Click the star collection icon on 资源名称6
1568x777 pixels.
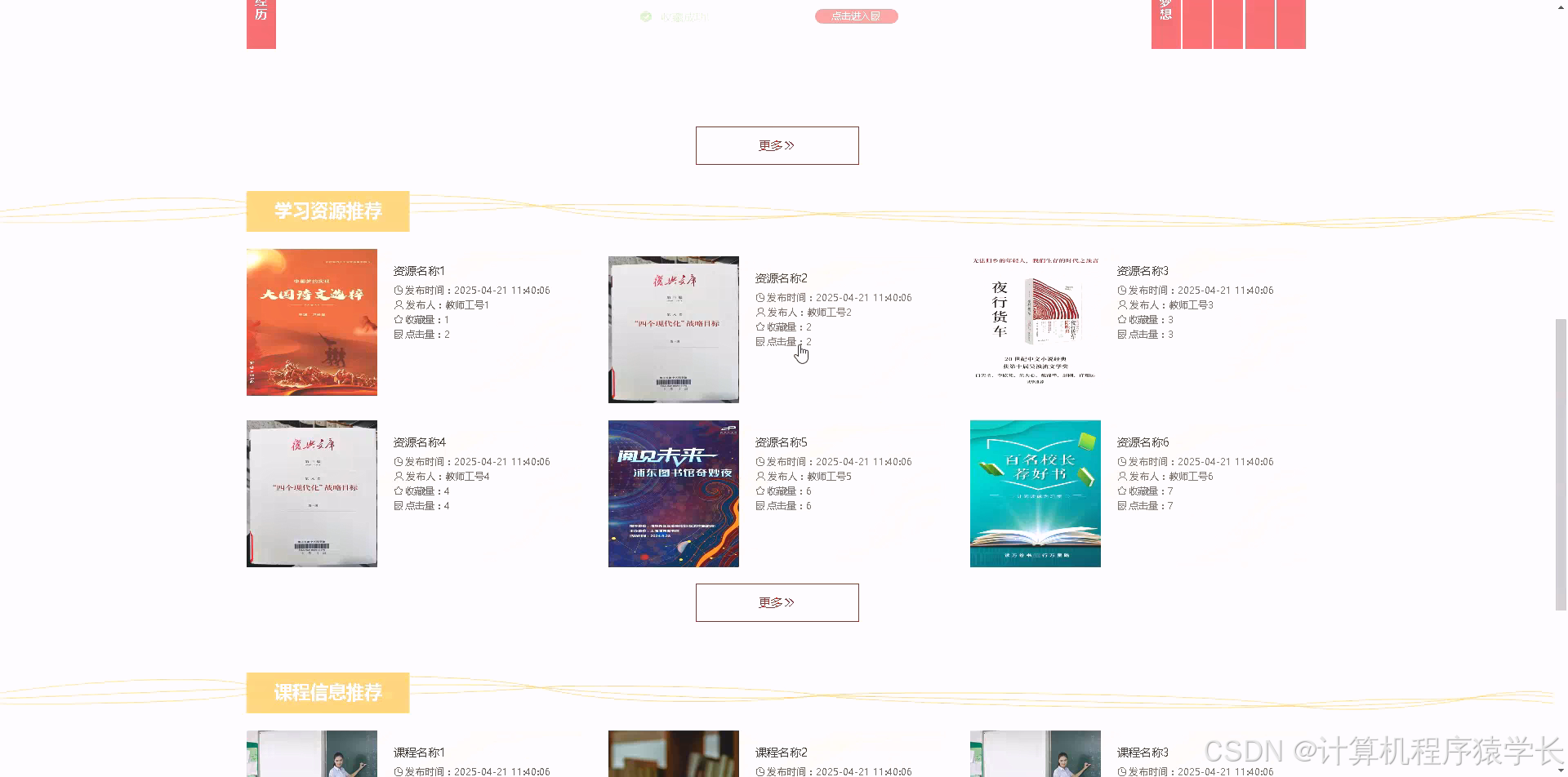click(x=1120, y=491)
